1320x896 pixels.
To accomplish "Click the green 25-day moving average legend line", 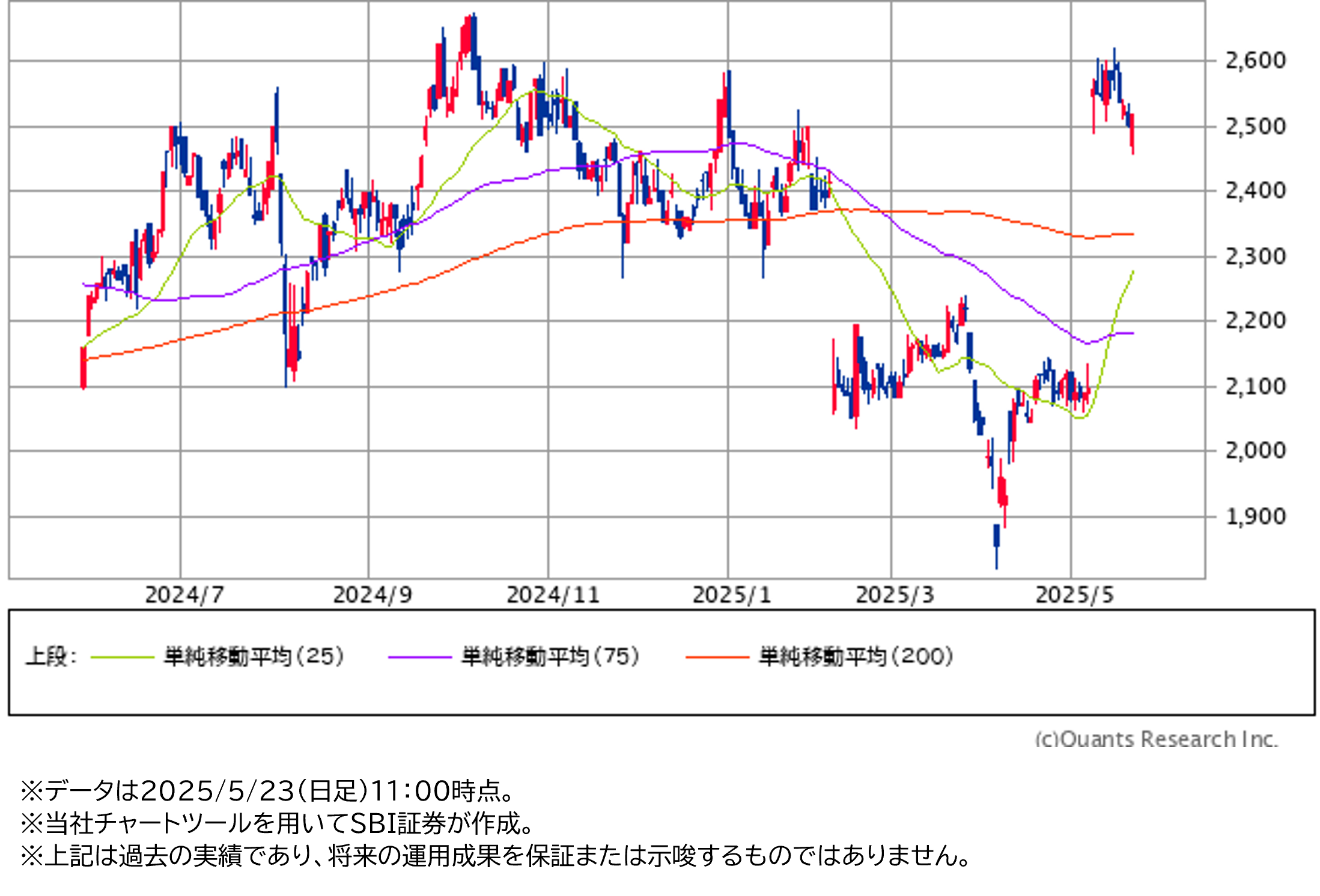I will tap(122, 657).
